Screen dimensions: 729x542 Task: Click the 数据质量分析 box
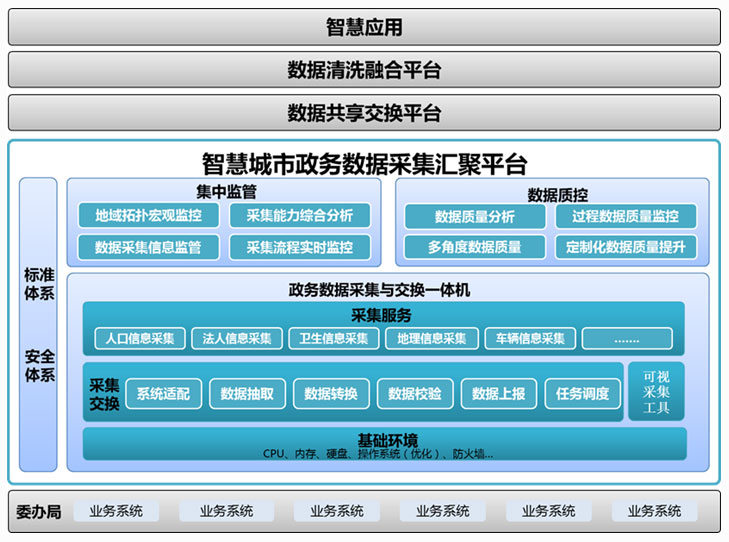(475, 216)
